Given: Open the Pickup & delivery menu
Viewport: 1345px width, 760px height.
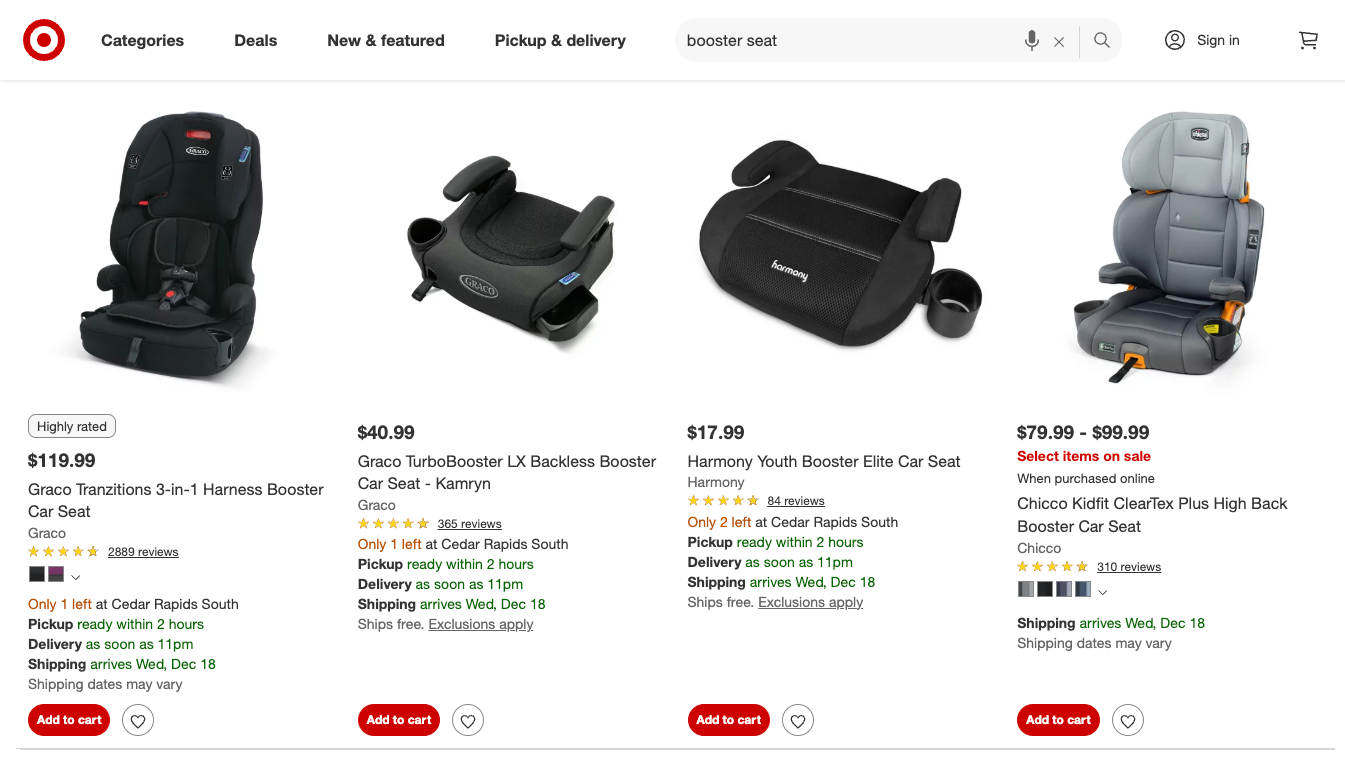Looking at the screenshot, I should coord(560,41).
